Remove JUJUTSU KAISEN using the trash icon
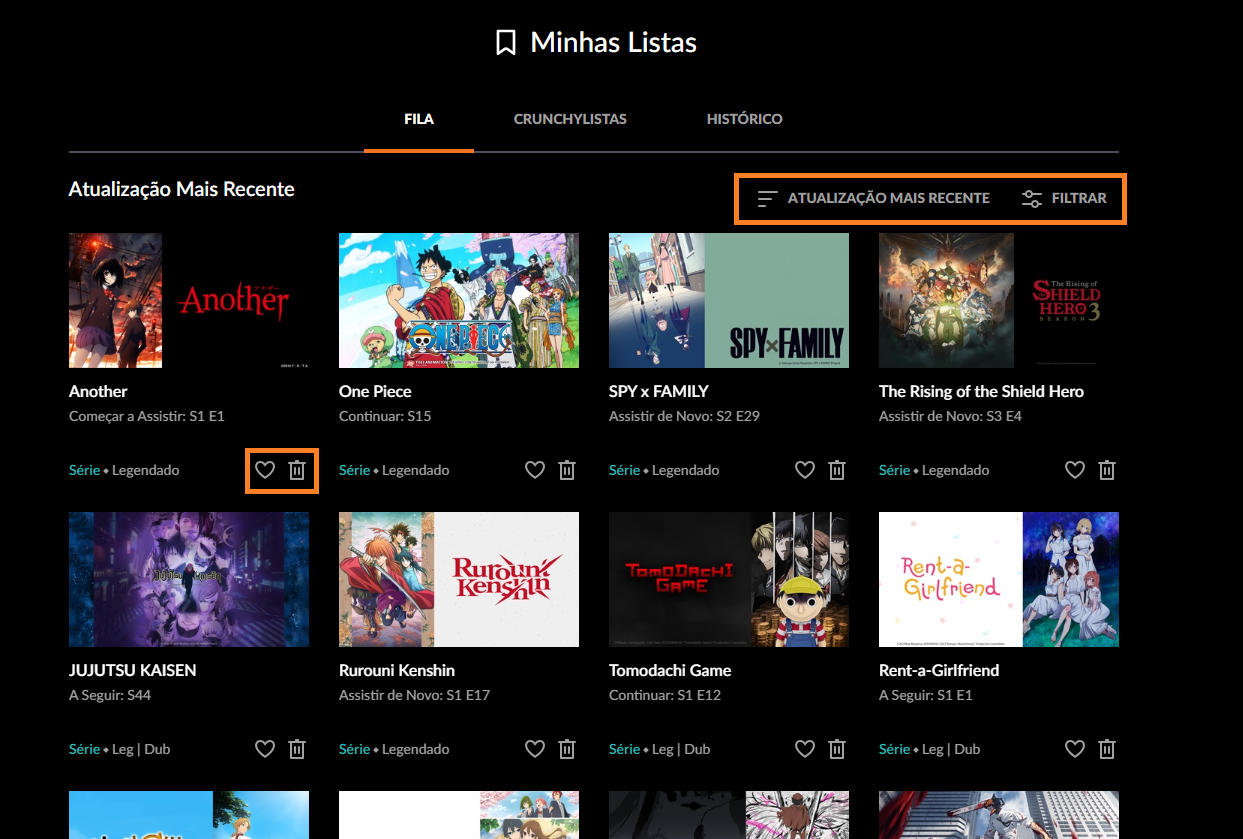This screenshot has height=839, width=1243. pyautogui.click(x=297, y=749)
